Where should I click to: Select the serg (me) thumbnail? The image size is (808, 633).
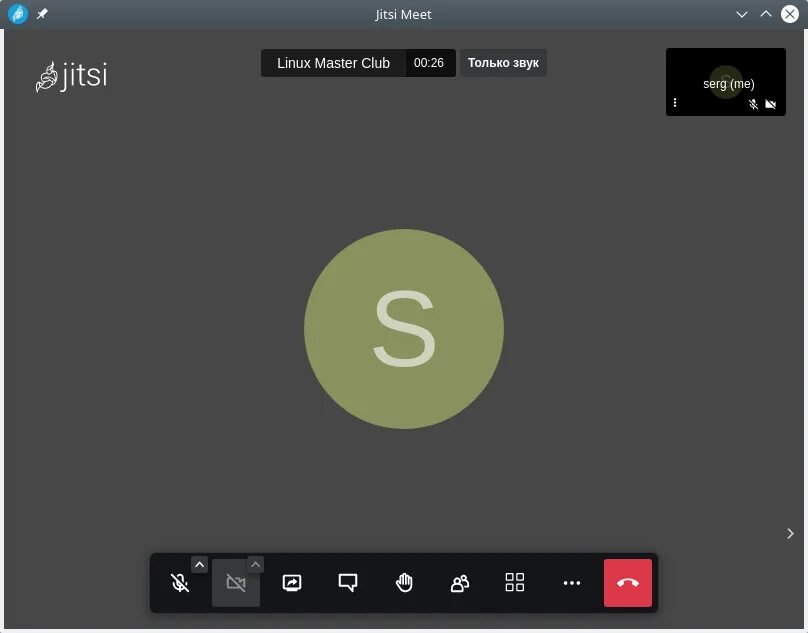[726, 82]
